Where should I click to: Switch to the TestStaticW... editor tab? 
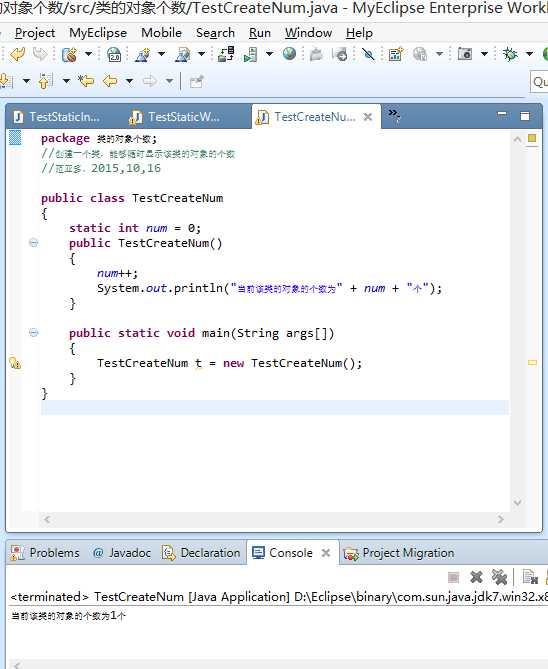175,117
